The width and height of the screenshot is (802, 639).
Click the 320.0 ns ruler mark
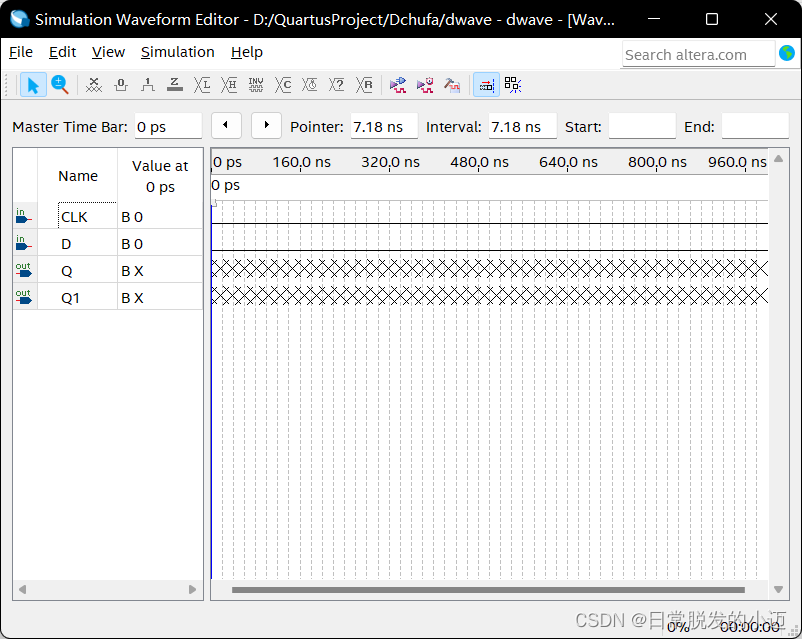coord(390,162)
